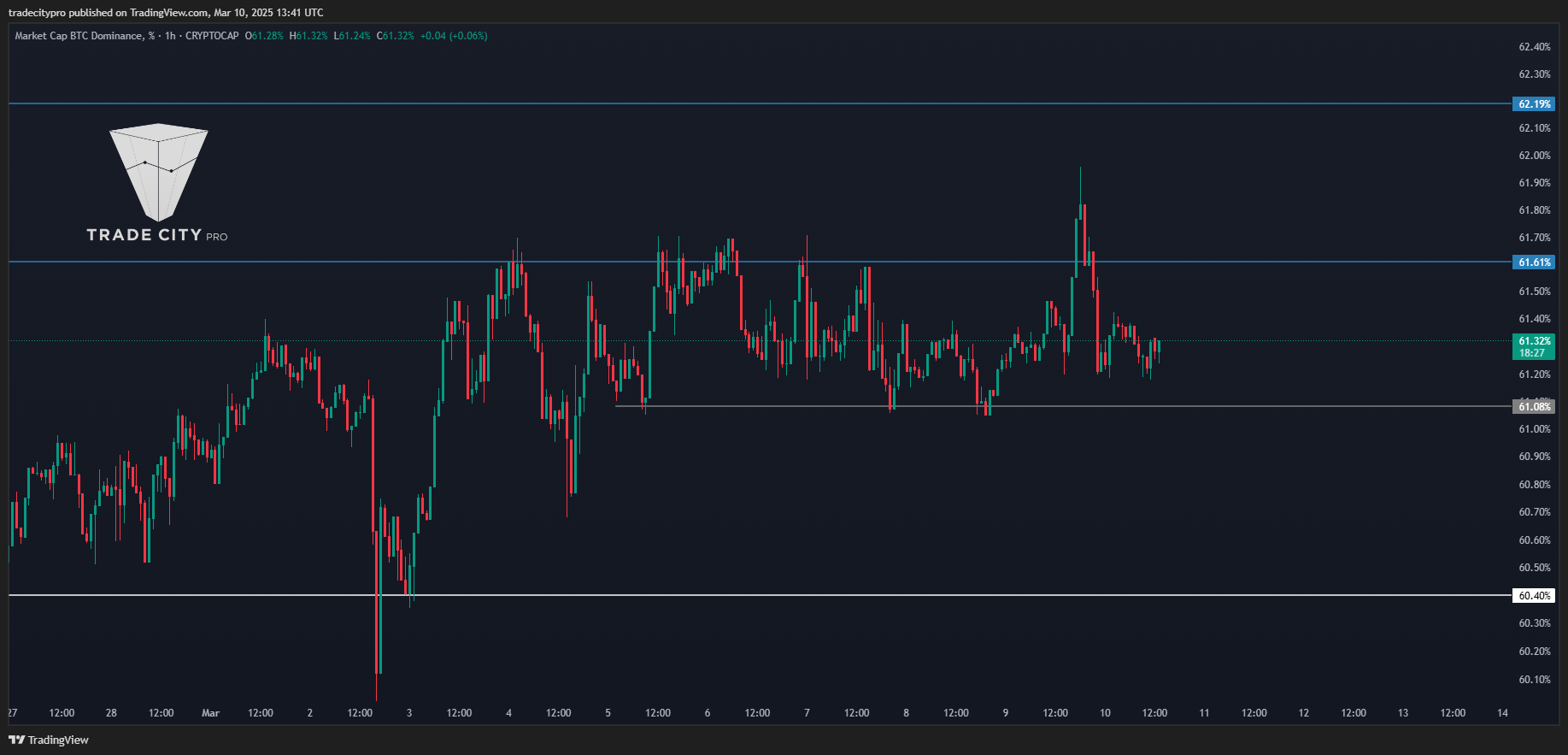This screenshot has height=755, width=1568.
Task: Select the blue horizontal line at 61.61%
Action: 761,262
